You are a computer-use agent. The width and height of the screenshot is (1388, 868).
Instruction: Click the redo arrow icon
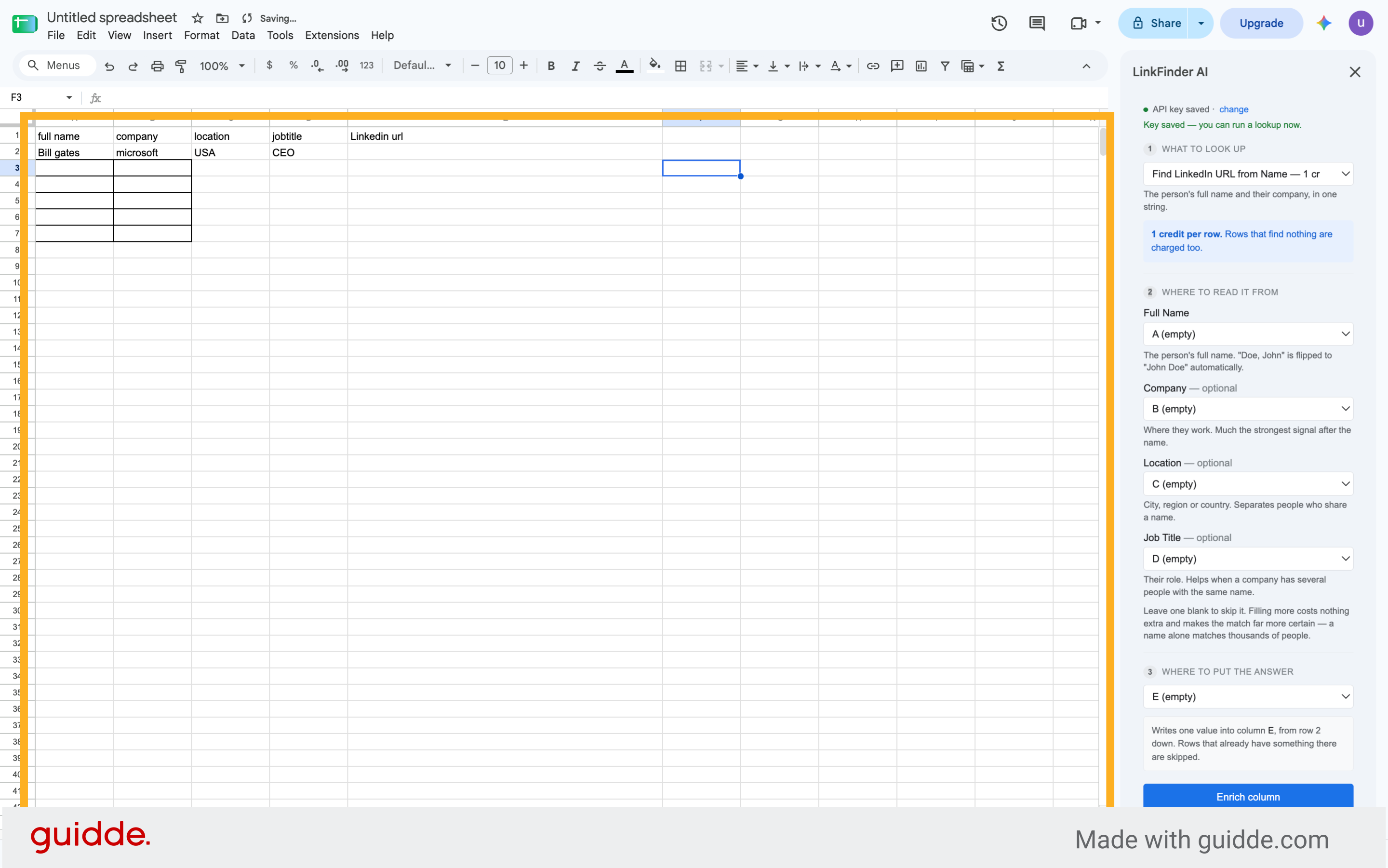click(x=133, y=66)
